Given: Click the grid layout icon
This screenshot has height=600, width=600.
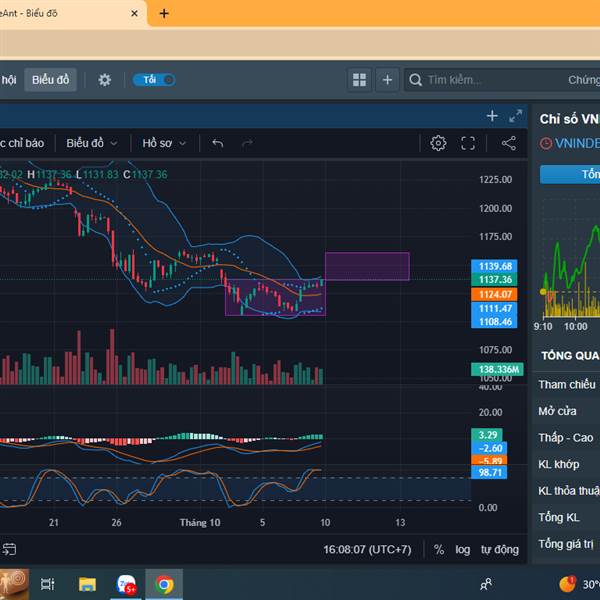Looking at the screenshot, I should (360, 80).
